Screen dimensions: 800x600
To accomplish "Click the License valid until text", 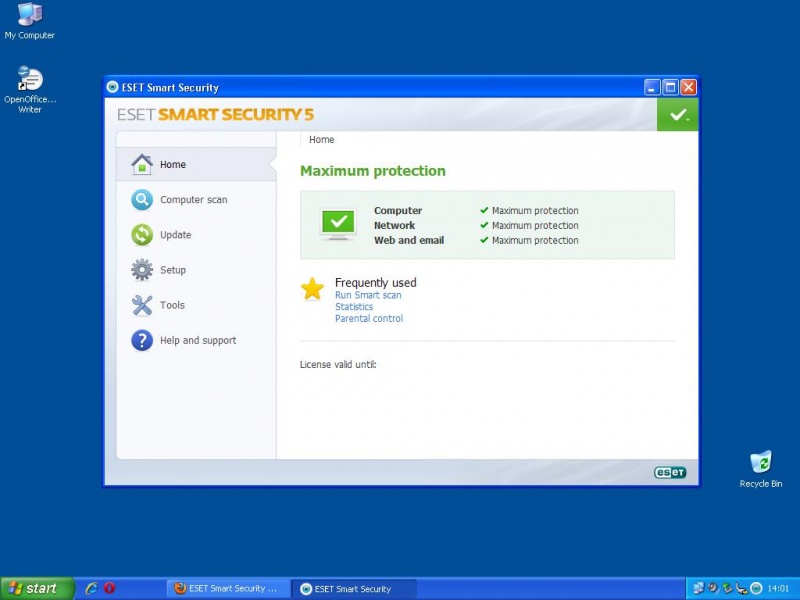I will (x=338, y=364).
